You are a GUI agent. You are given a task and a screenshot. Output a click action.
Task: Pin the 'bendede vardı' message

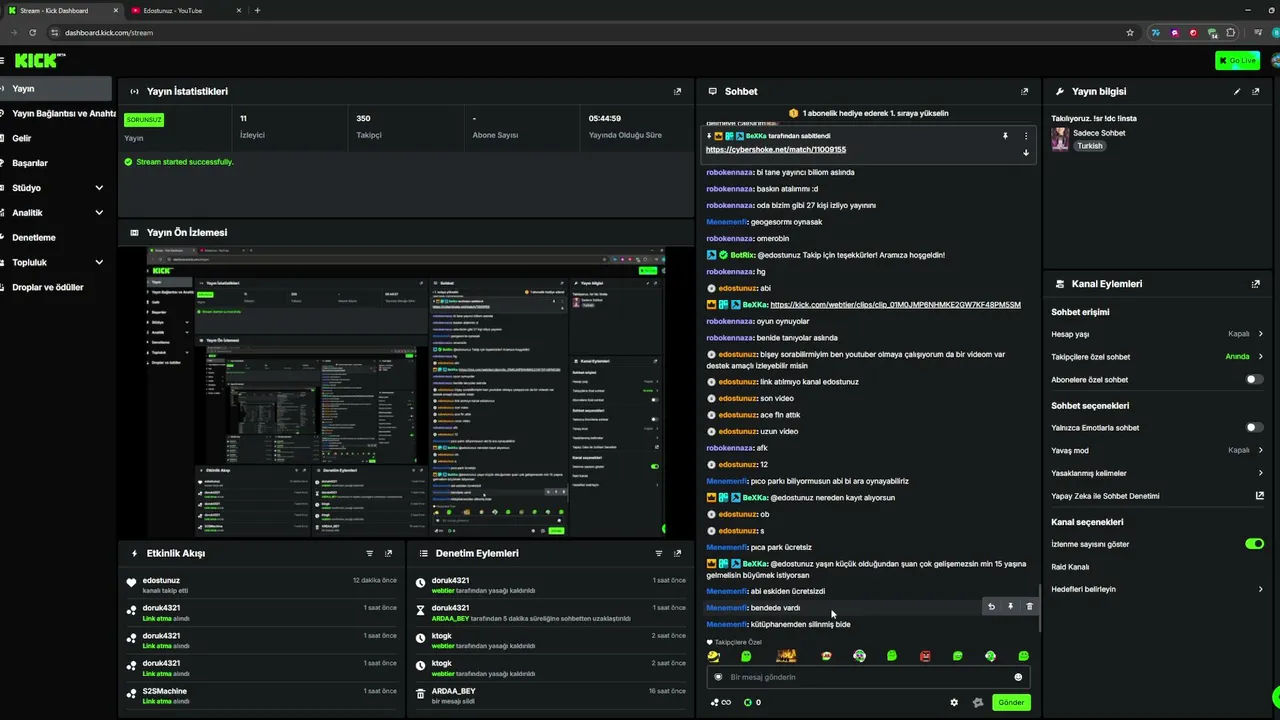(1010, 606)
